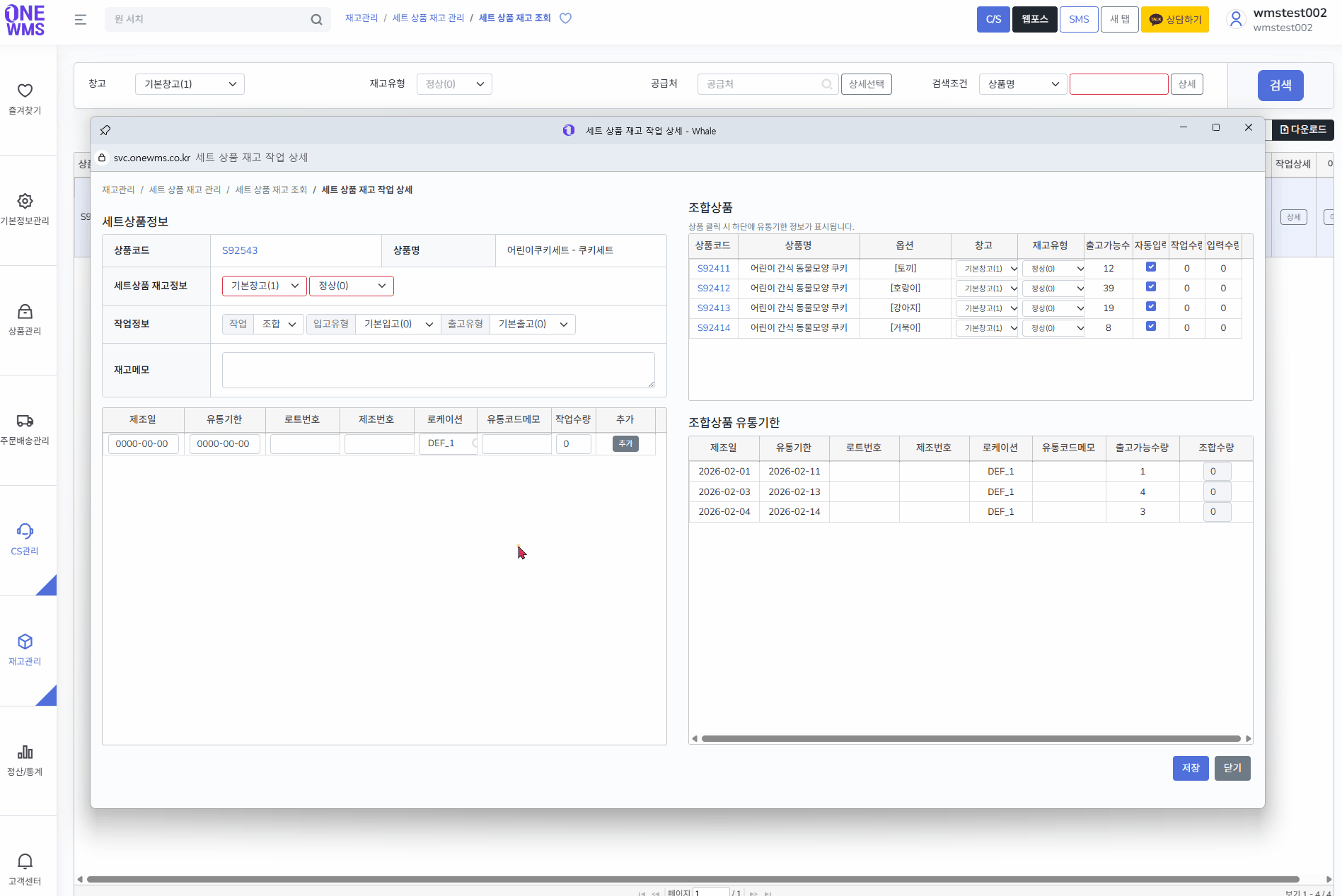This screenshot has width=1342, height=896.
Task: Click the Whale browser icon in popup title
Action: [569, 130]
